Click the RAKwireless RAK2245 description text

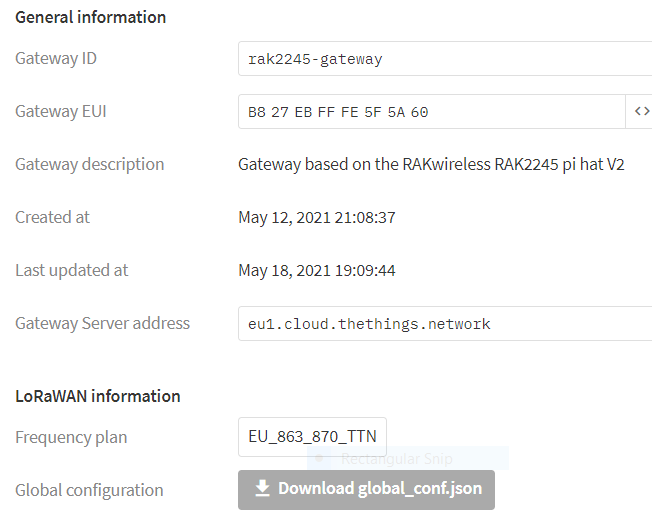431,164
